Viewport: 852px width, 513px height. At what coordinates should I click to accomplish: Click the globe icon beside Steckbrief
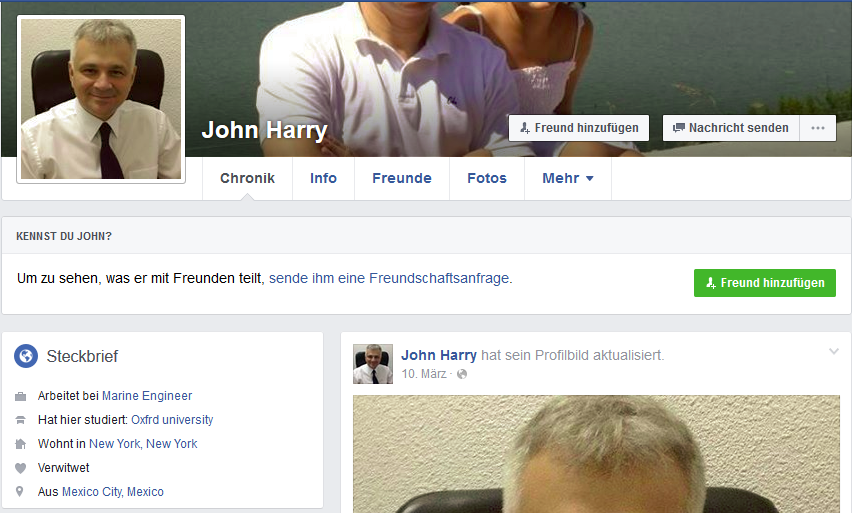26,356
